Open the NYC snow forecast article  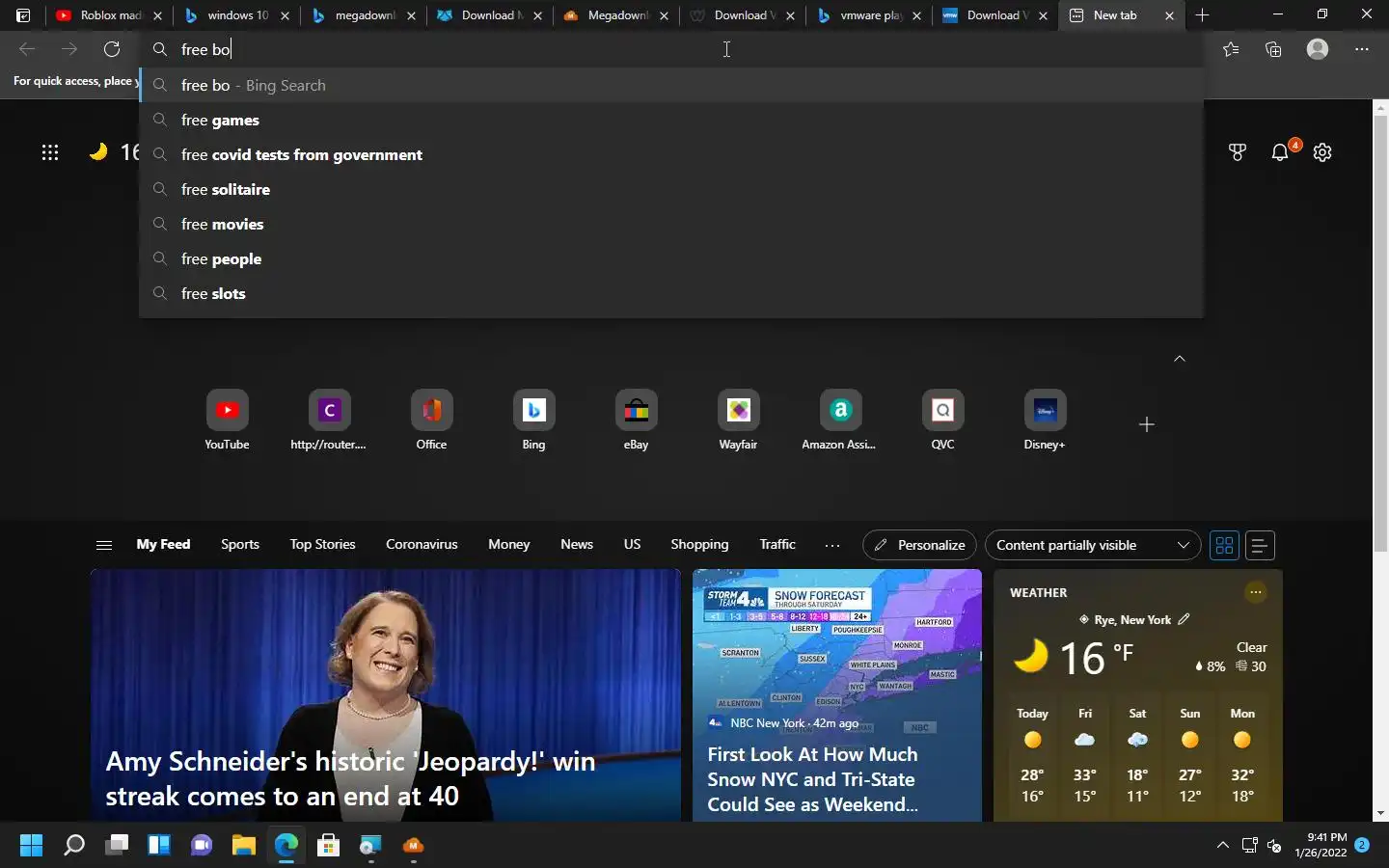click(837, 695)
